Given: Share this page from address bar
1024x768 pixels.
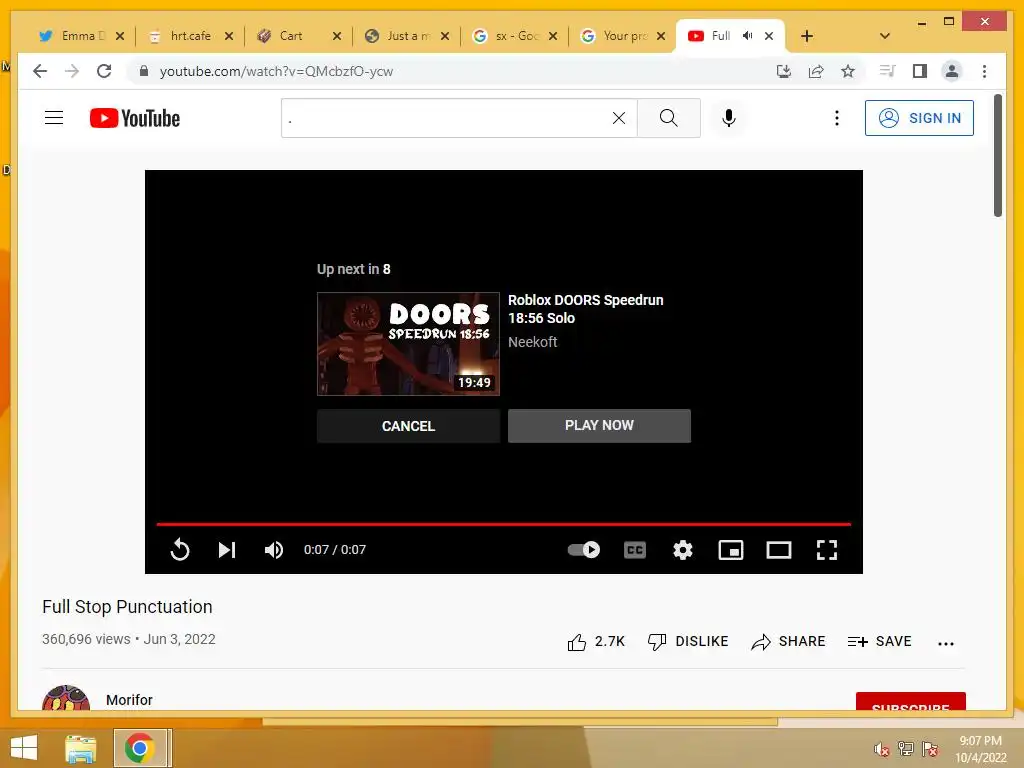Looking at the screenshot, I should tap(816, 71).
